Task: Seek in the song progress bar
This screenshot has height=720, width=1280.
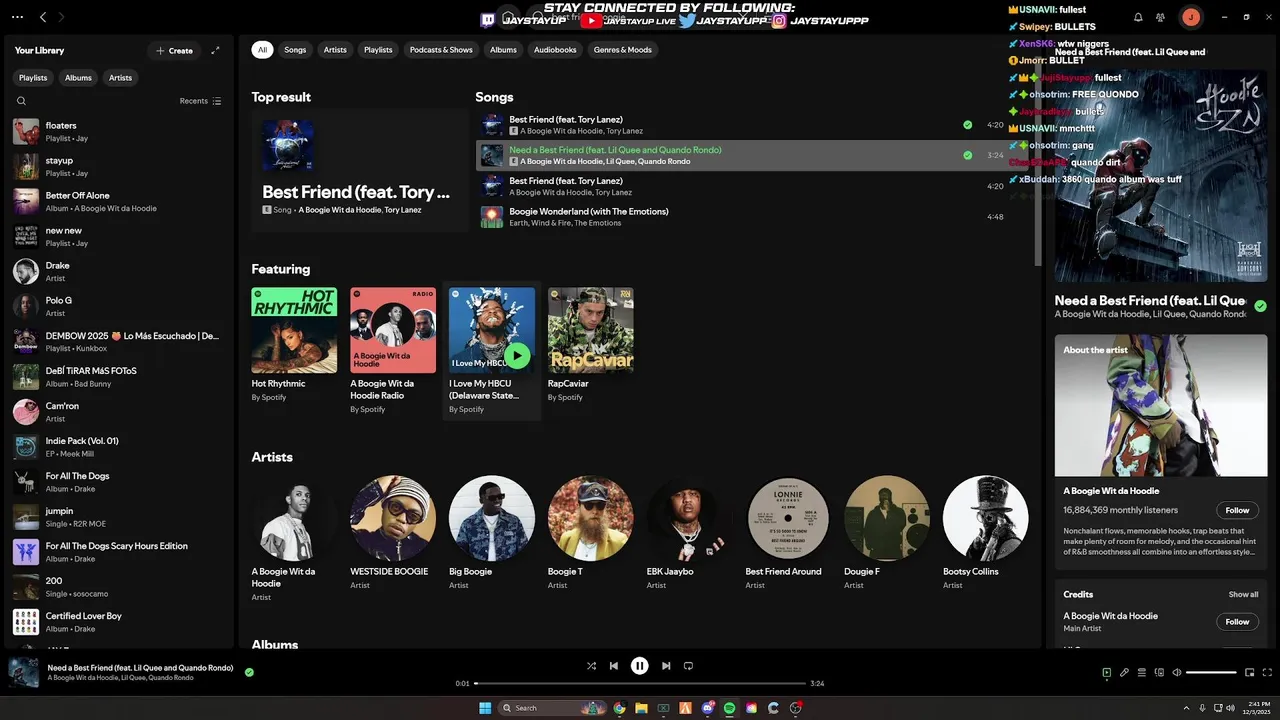Action: click(640, 683)
